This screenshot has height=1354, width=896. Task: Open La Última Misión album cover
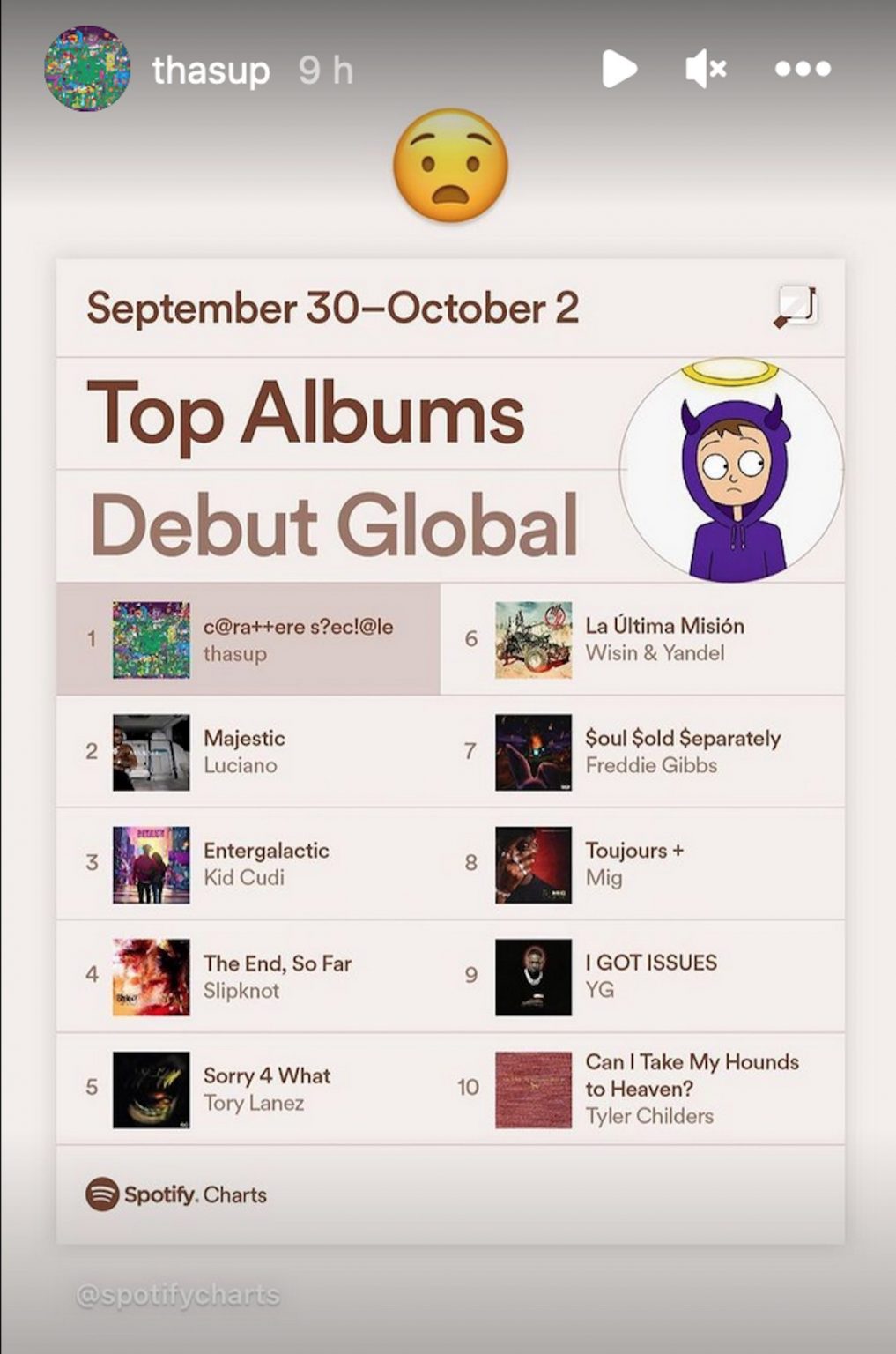tap(533, 640)
